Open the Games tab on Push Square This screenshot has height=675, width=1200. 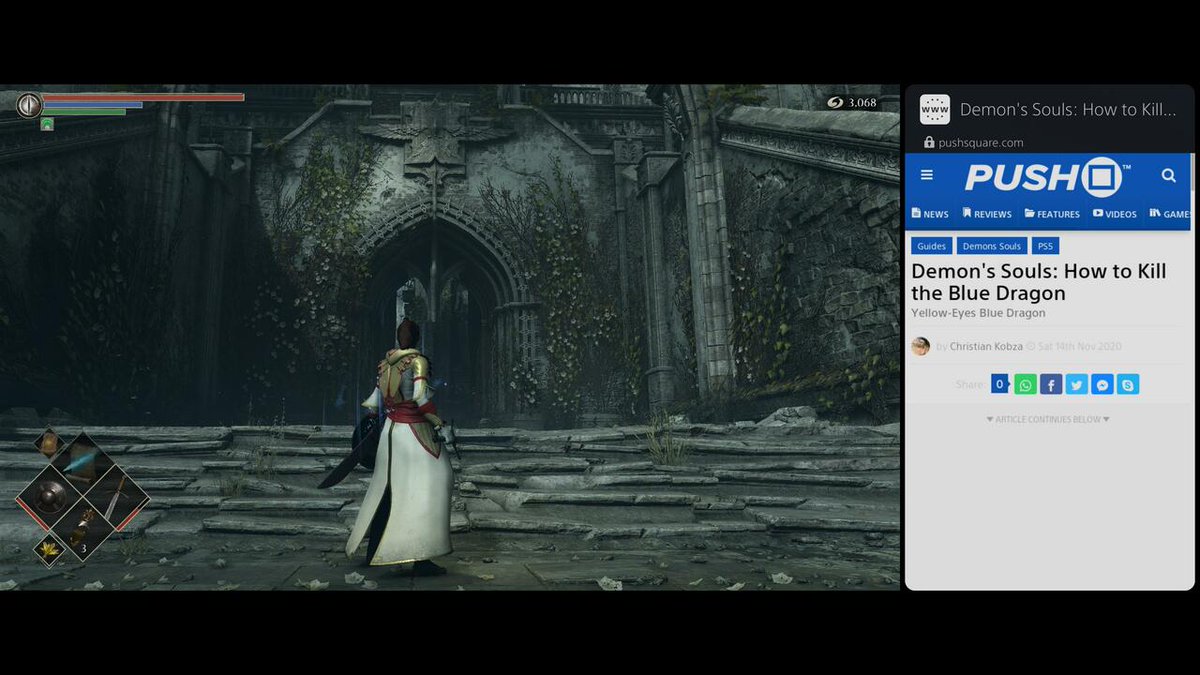(1170, 214)
